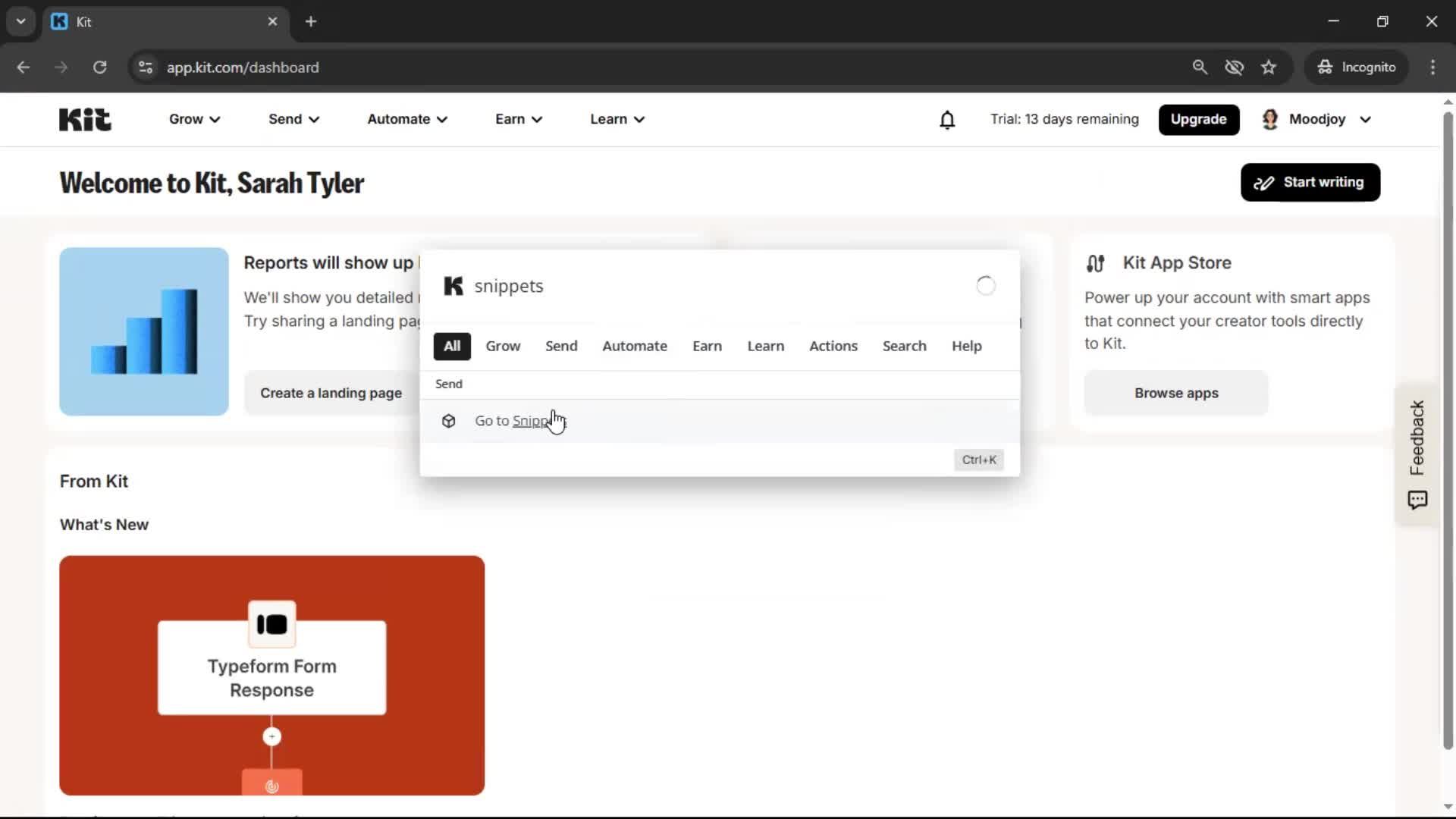Open the notifications bell
This screenshot has width=1456, height=819.
[947, 120]
